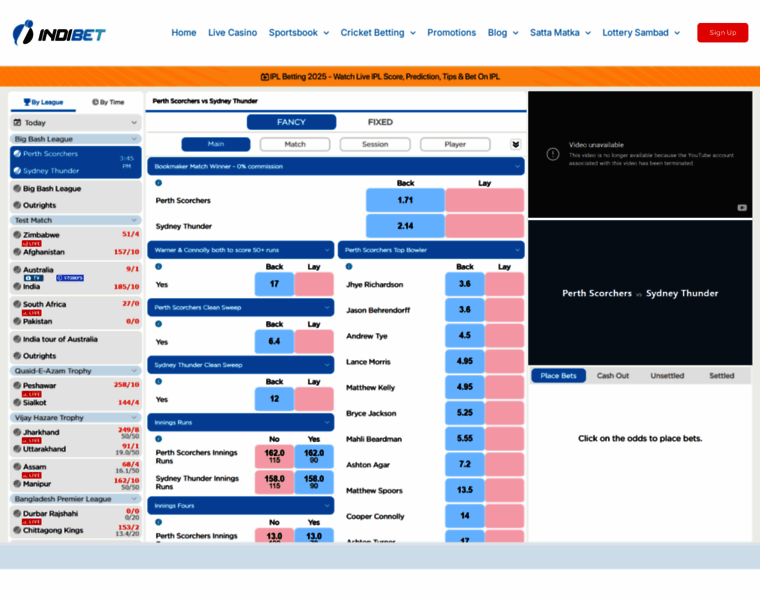Viewport: 760px width, 600px height.
Task: Select Perth Scorchers vs Sydney Thunder match
Action: 76,162
